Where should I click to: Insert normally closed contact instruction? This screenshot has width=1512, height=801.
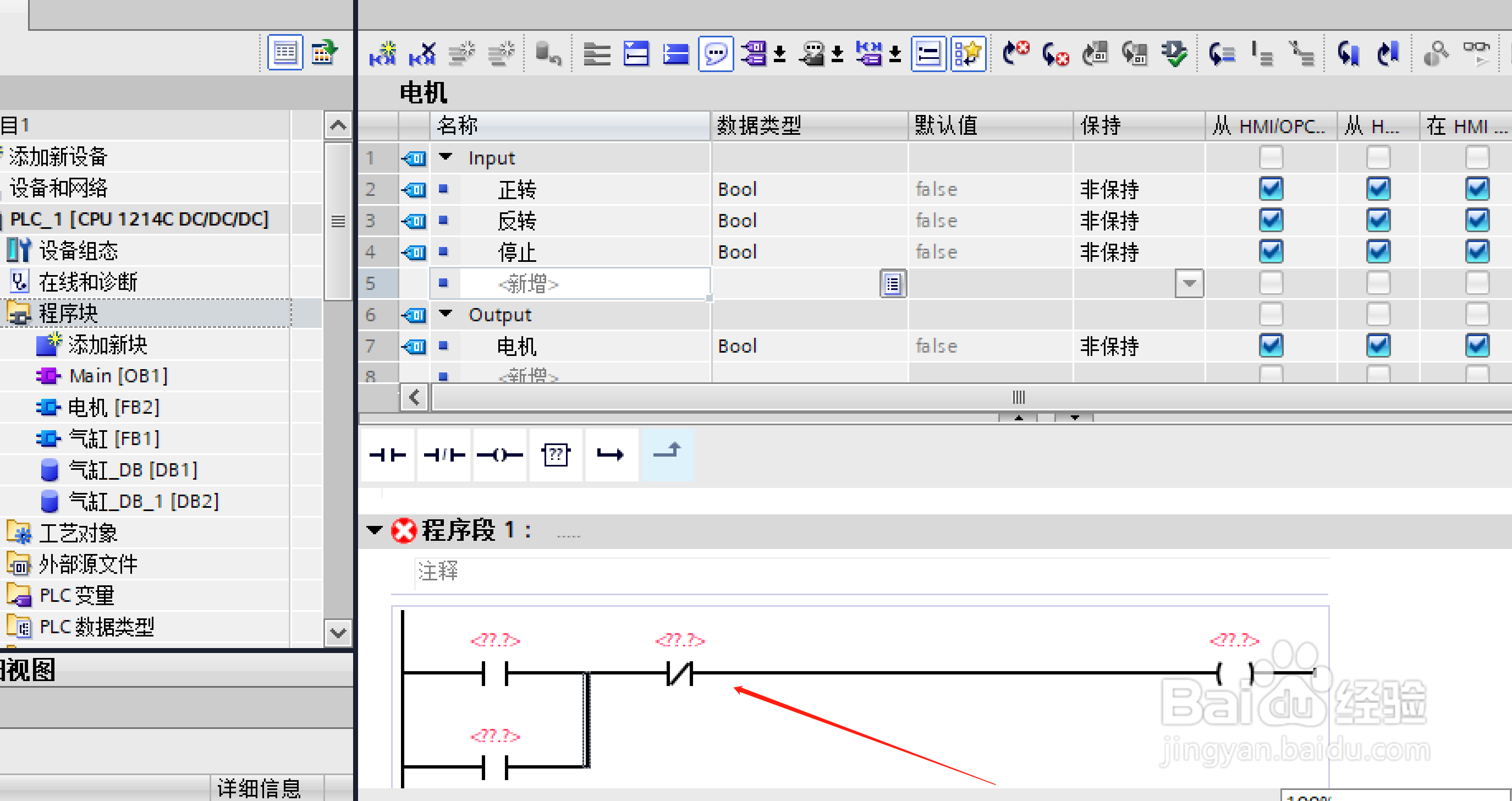[444, 454]
